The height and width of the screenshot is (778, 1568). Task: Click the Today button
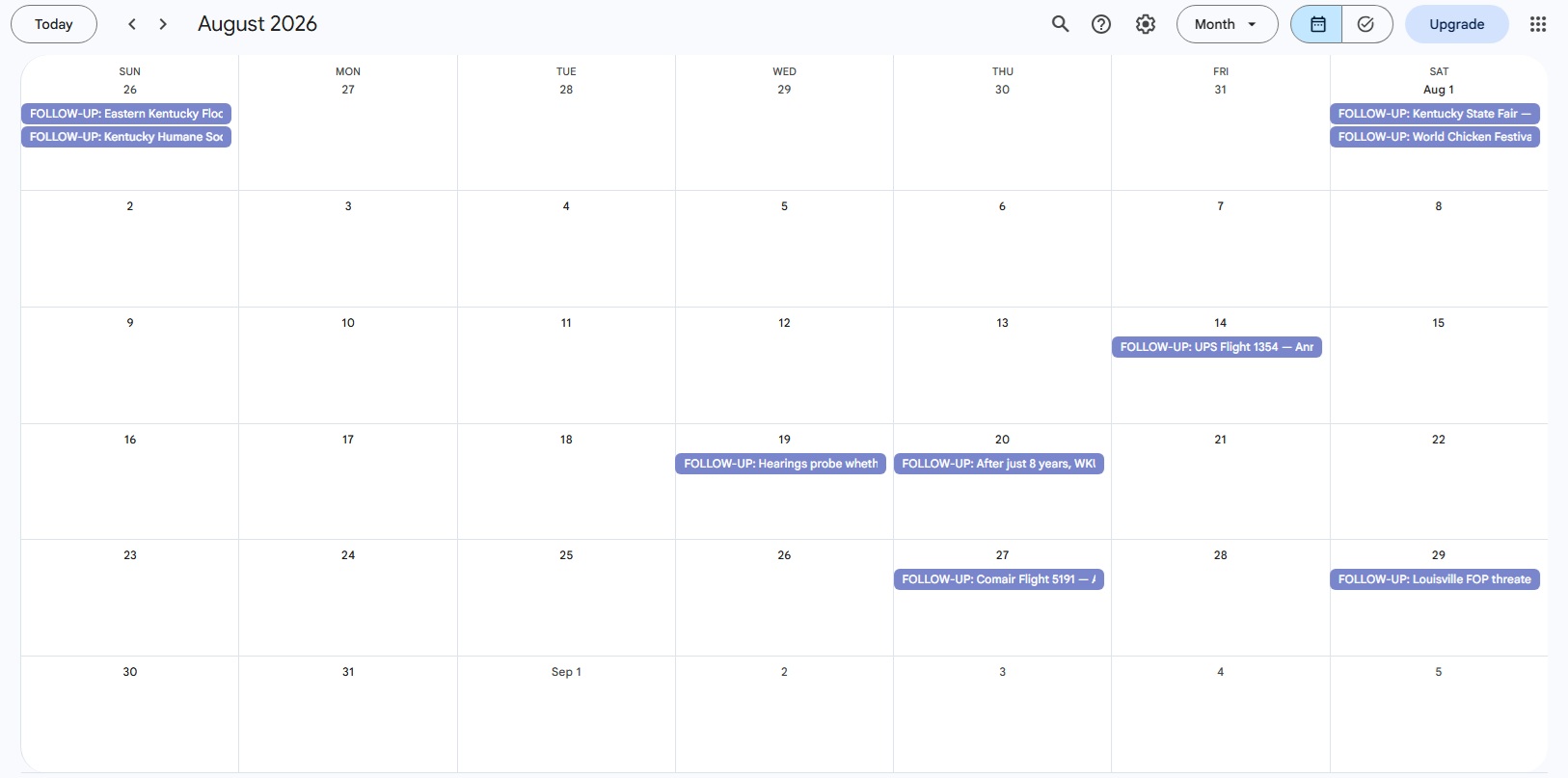[x=54, y=24]
